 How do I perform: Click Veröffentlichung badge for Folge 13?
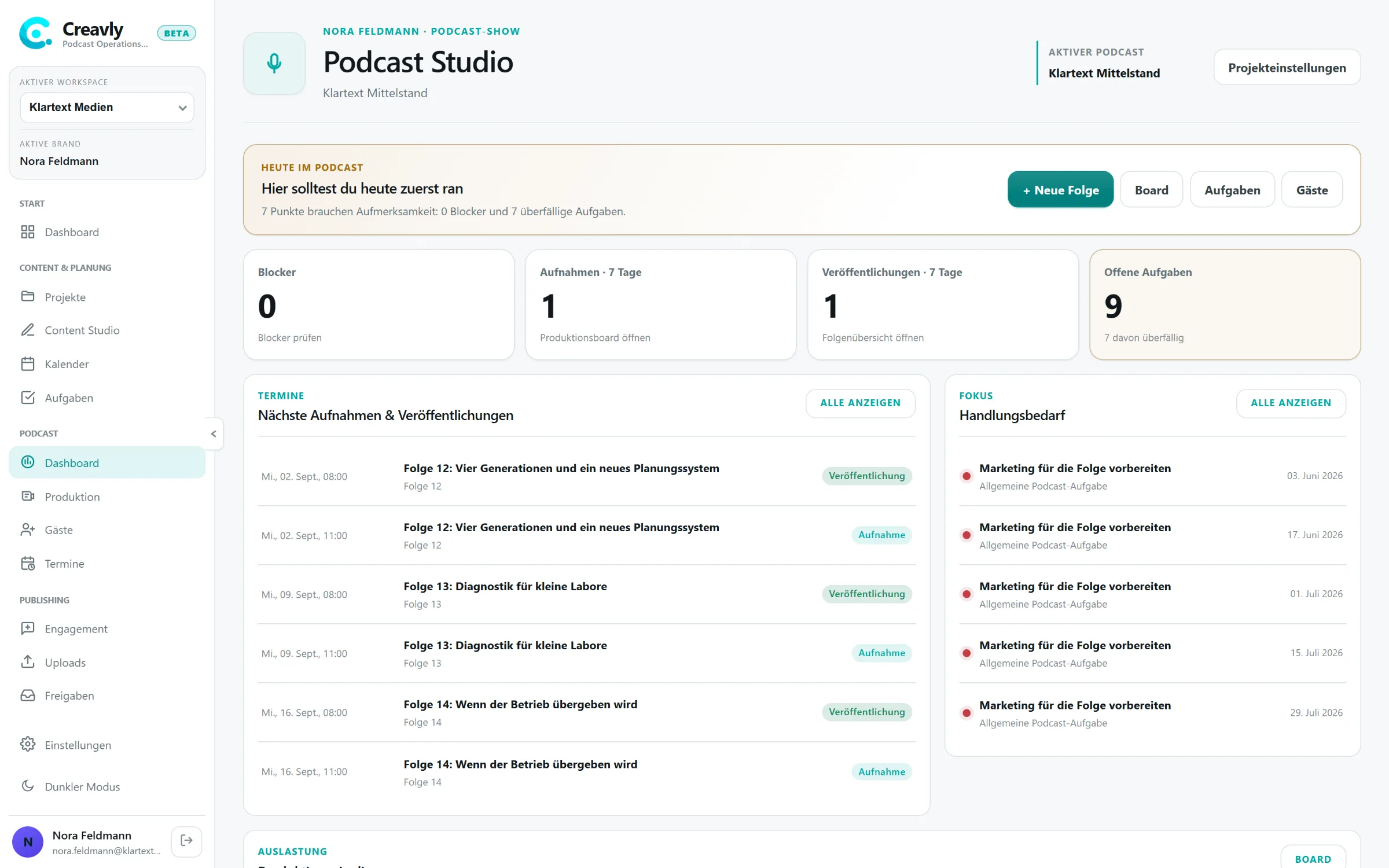(x=866, y=594)
